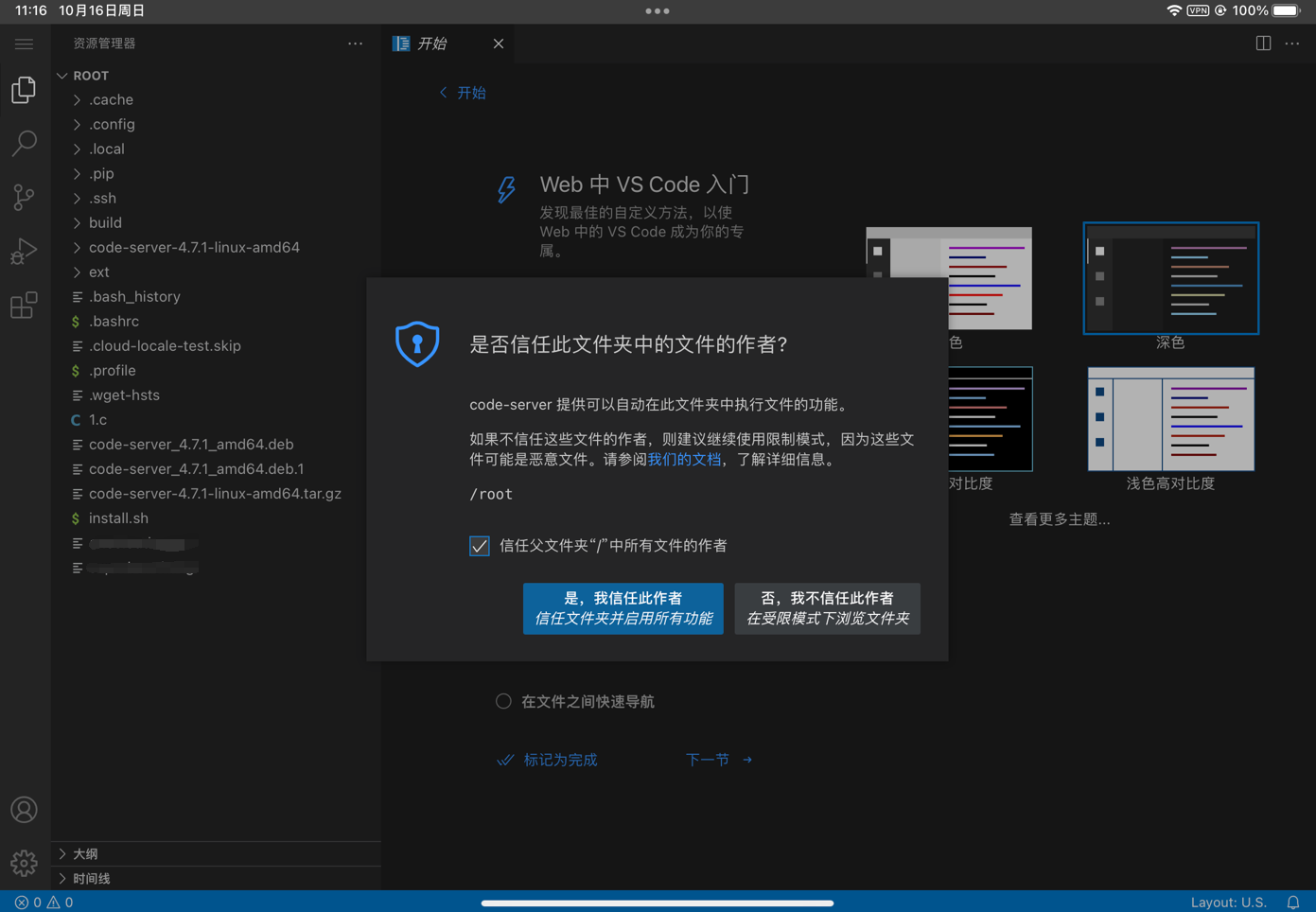The width and height of the screenshot is (1316, 912).
Task: Select the 浅色高对比度 theme thumbnail
Action: tap(1170, 419)
